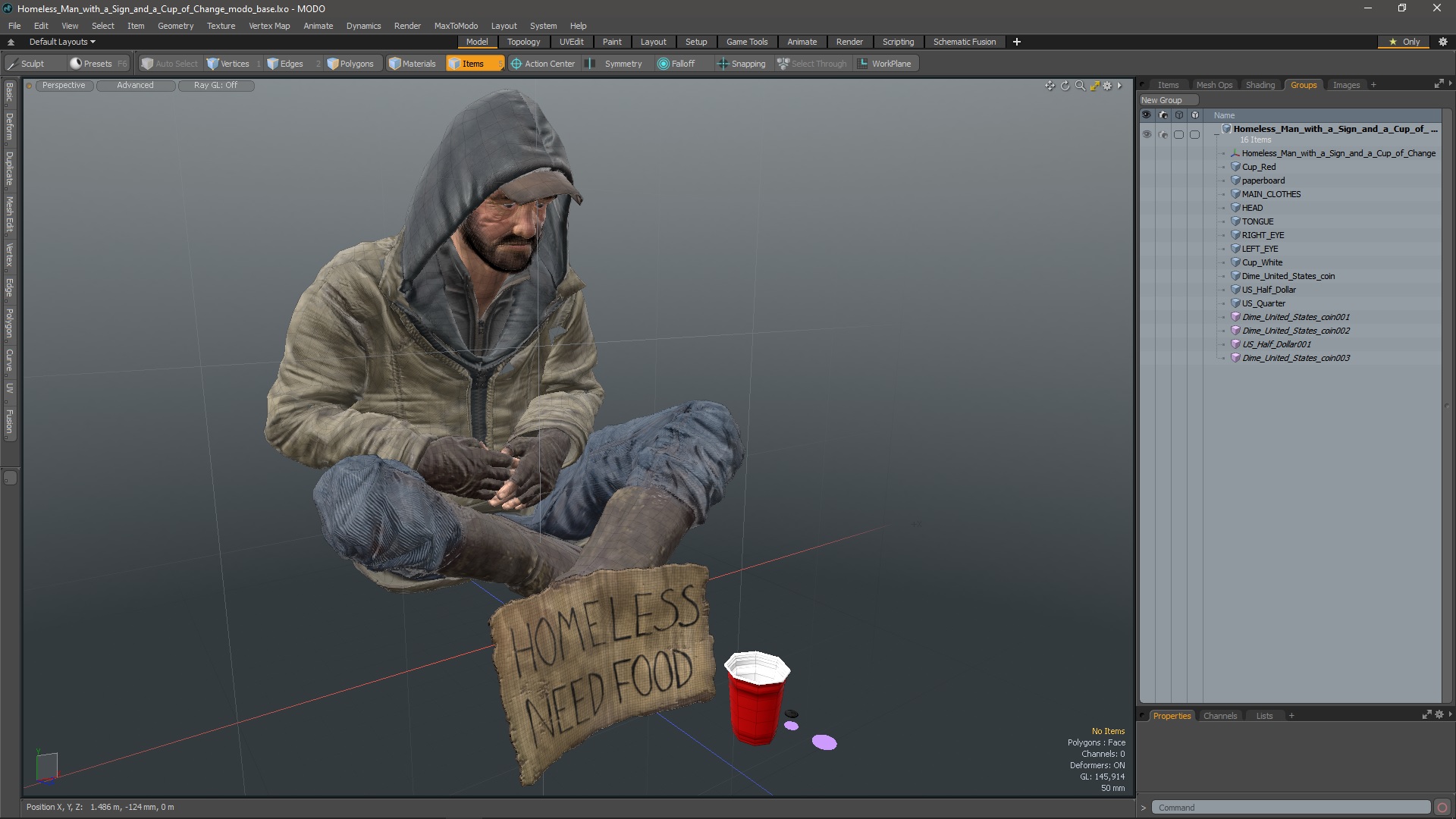The image size is (1456, 819).
Task: Open the Presets browser
Action: pos(98,64)
